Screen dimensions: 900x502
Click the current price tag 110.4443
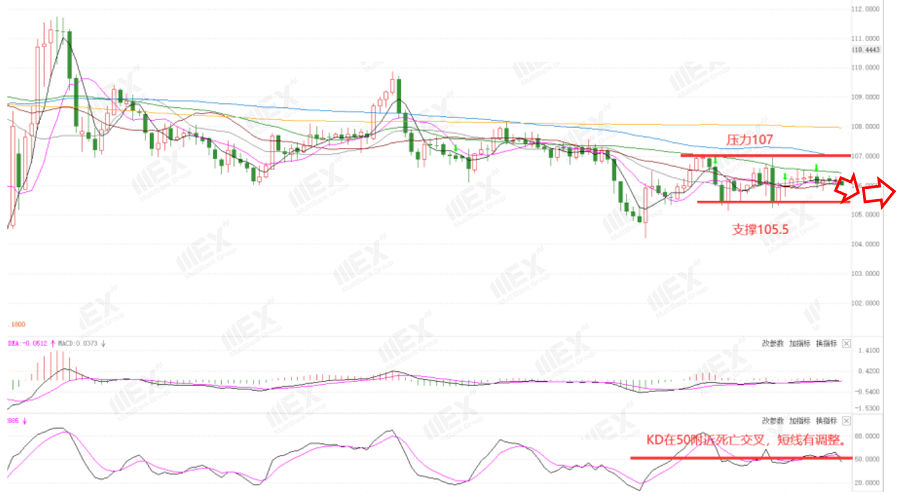(866, 50)
